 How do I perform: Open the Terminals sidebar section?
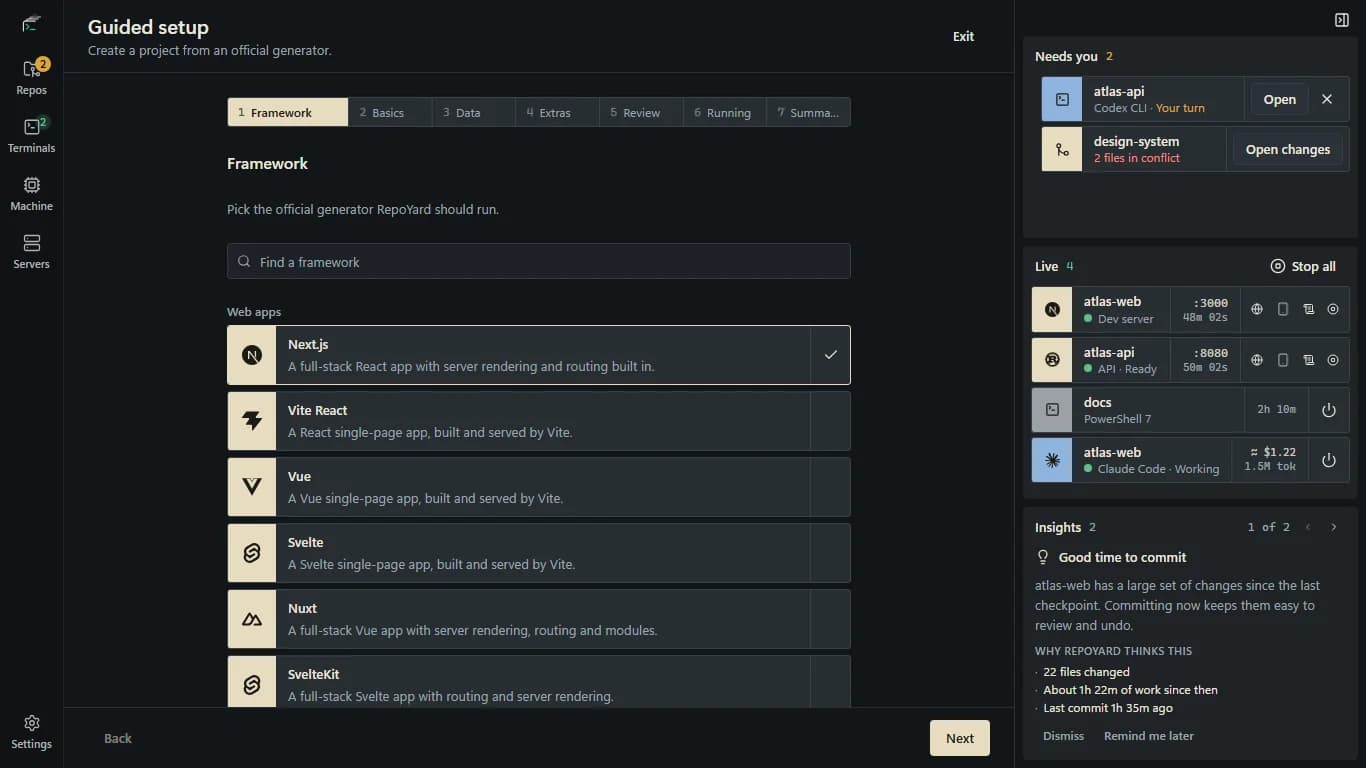tap(31, 135)
